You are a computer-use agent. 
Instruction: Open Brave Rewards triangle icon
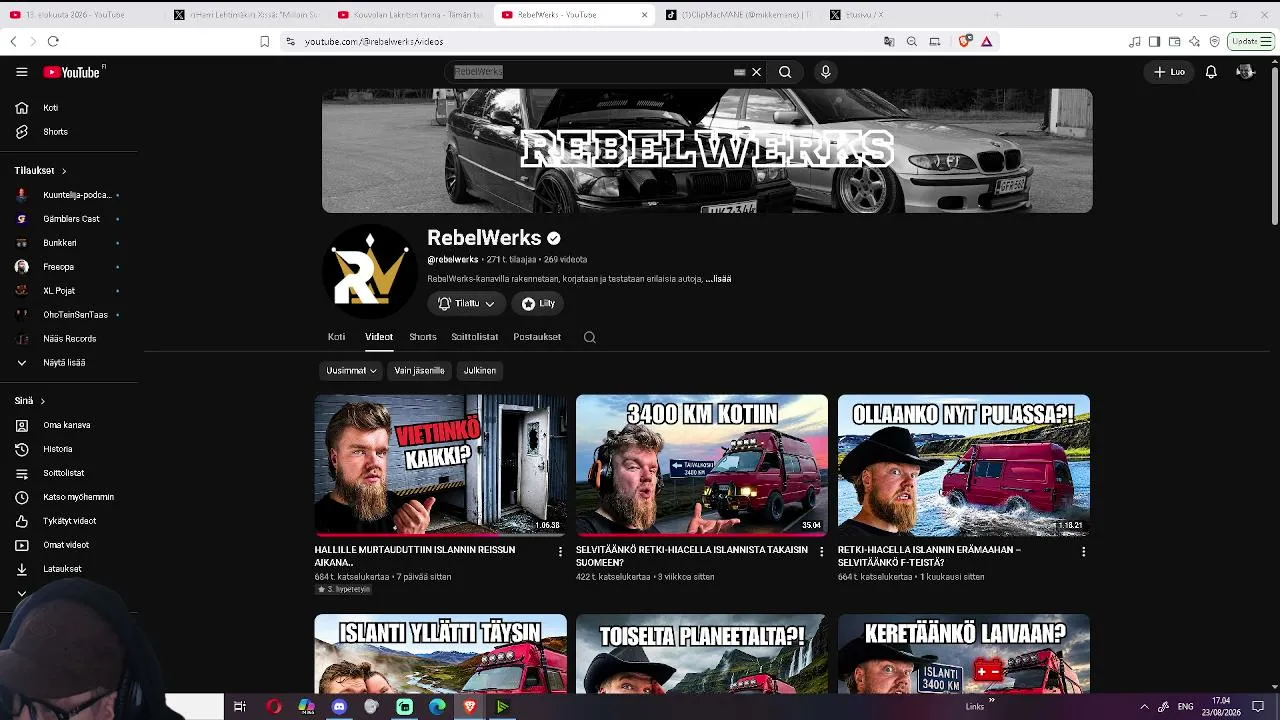tap(986, 41)
